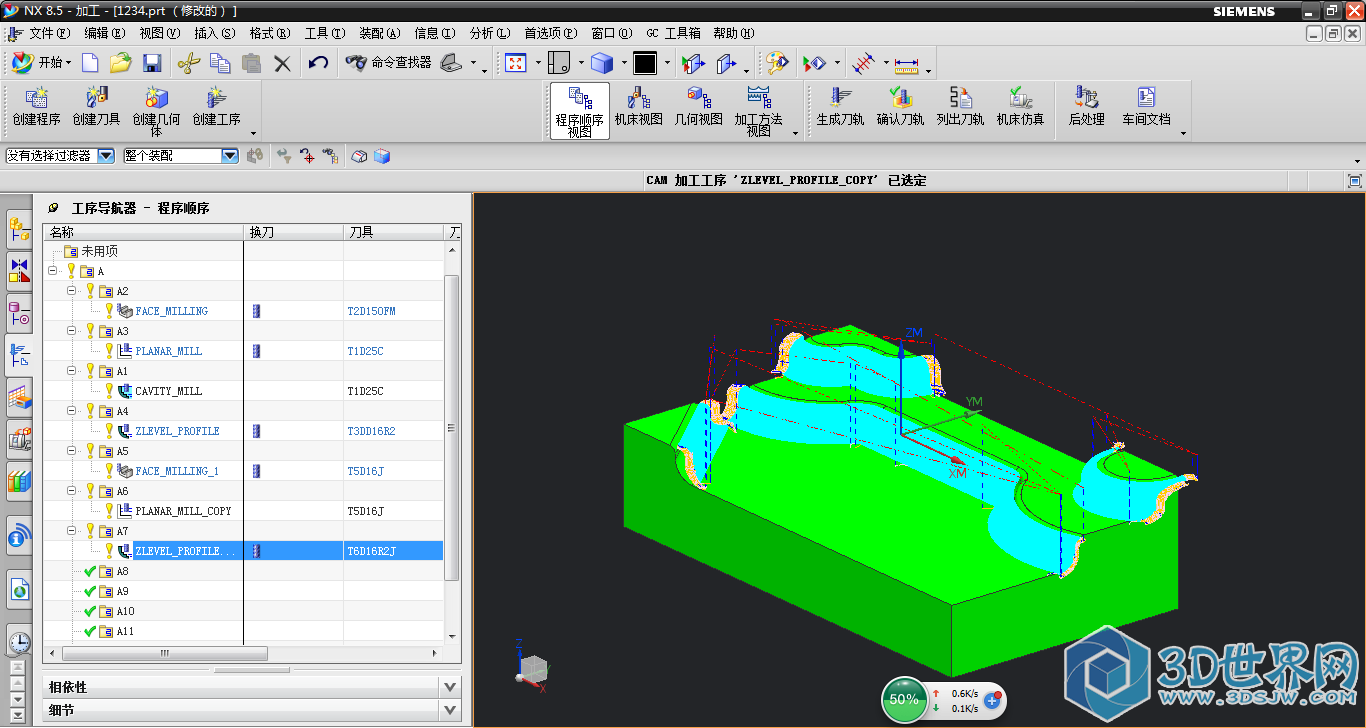The image size is (1366, 728).
Task: Click the Fit view icon
Action: [515, 63]
